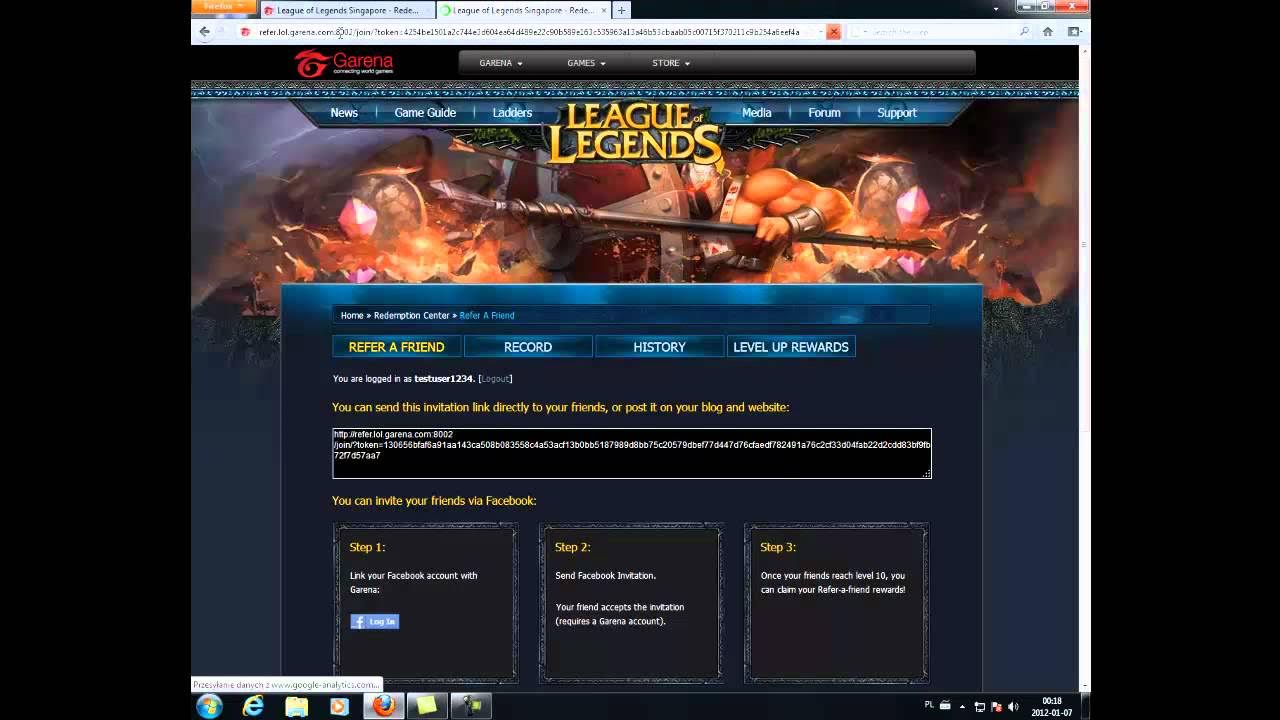This screenshot has width=1280, height=720.
Task: Click 'You can invite your friends via Facebook:'
Action: (x=434, y=500)
